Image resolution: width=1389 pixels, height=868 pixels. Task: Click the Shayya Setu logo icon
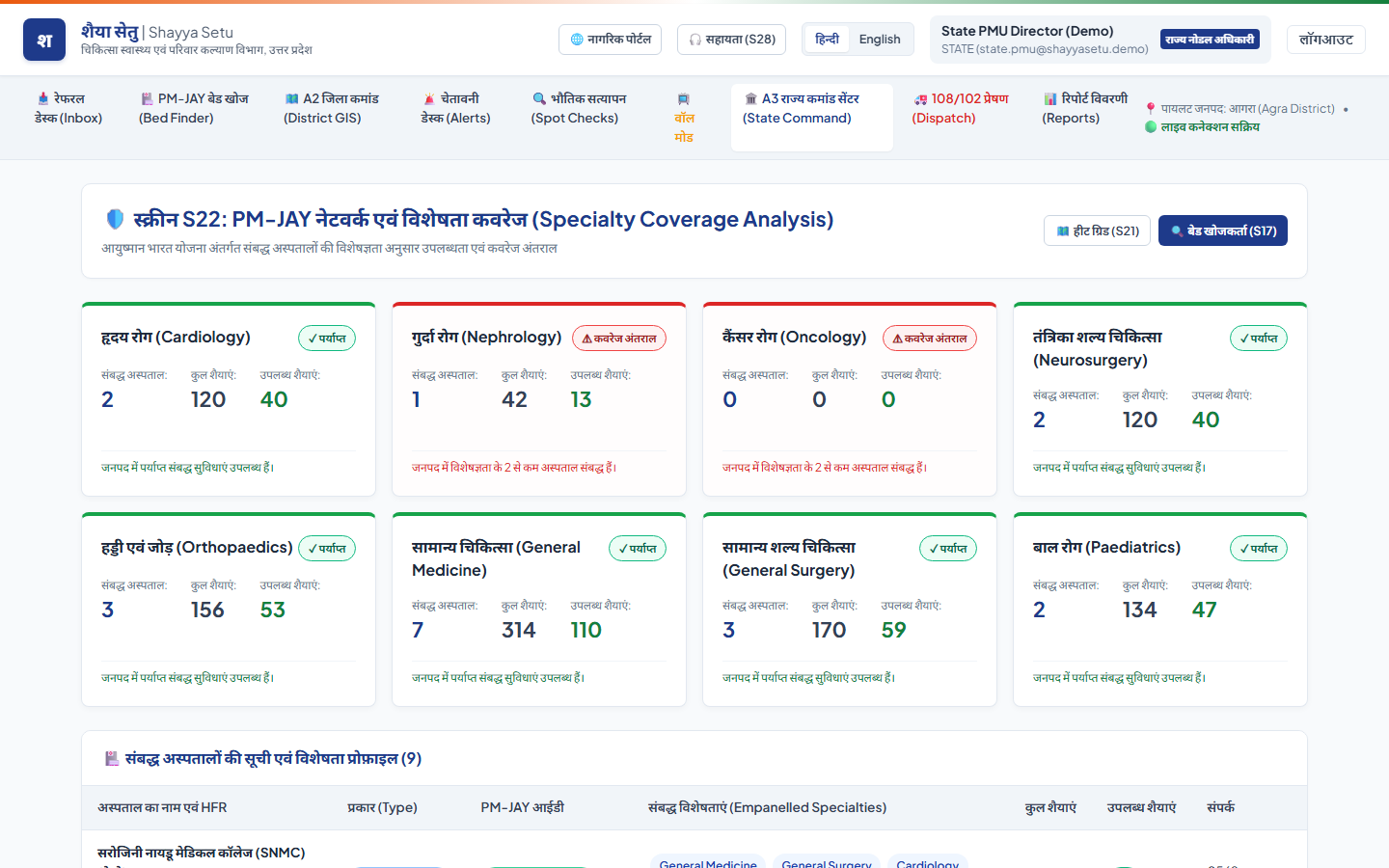click(x=44, y=40)
